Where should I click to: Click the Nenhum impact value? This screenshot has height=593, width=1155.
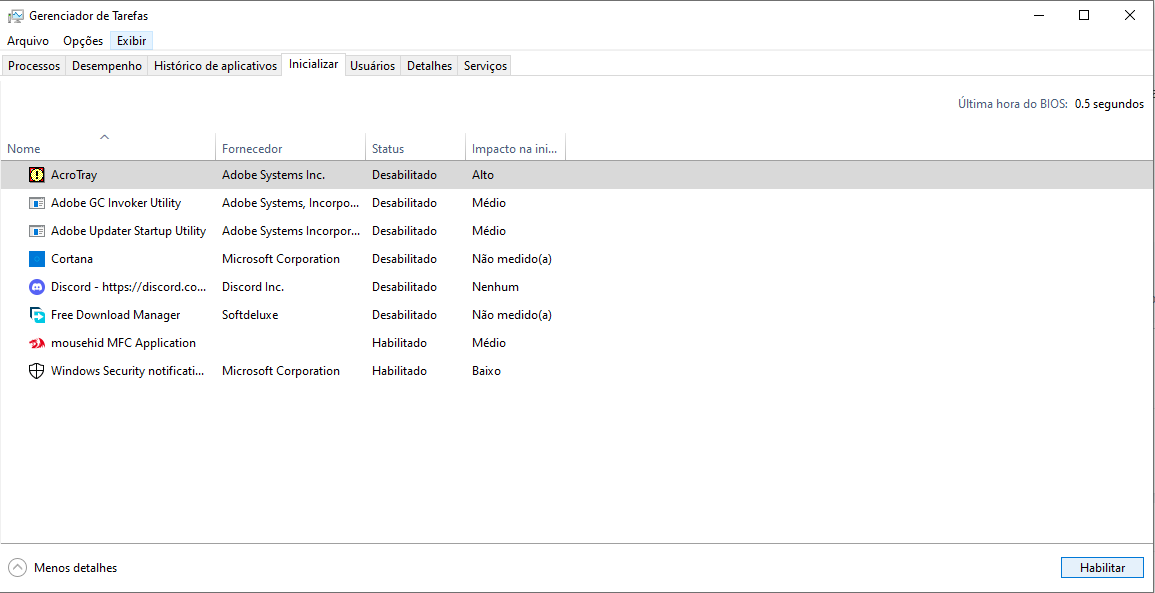495,287
